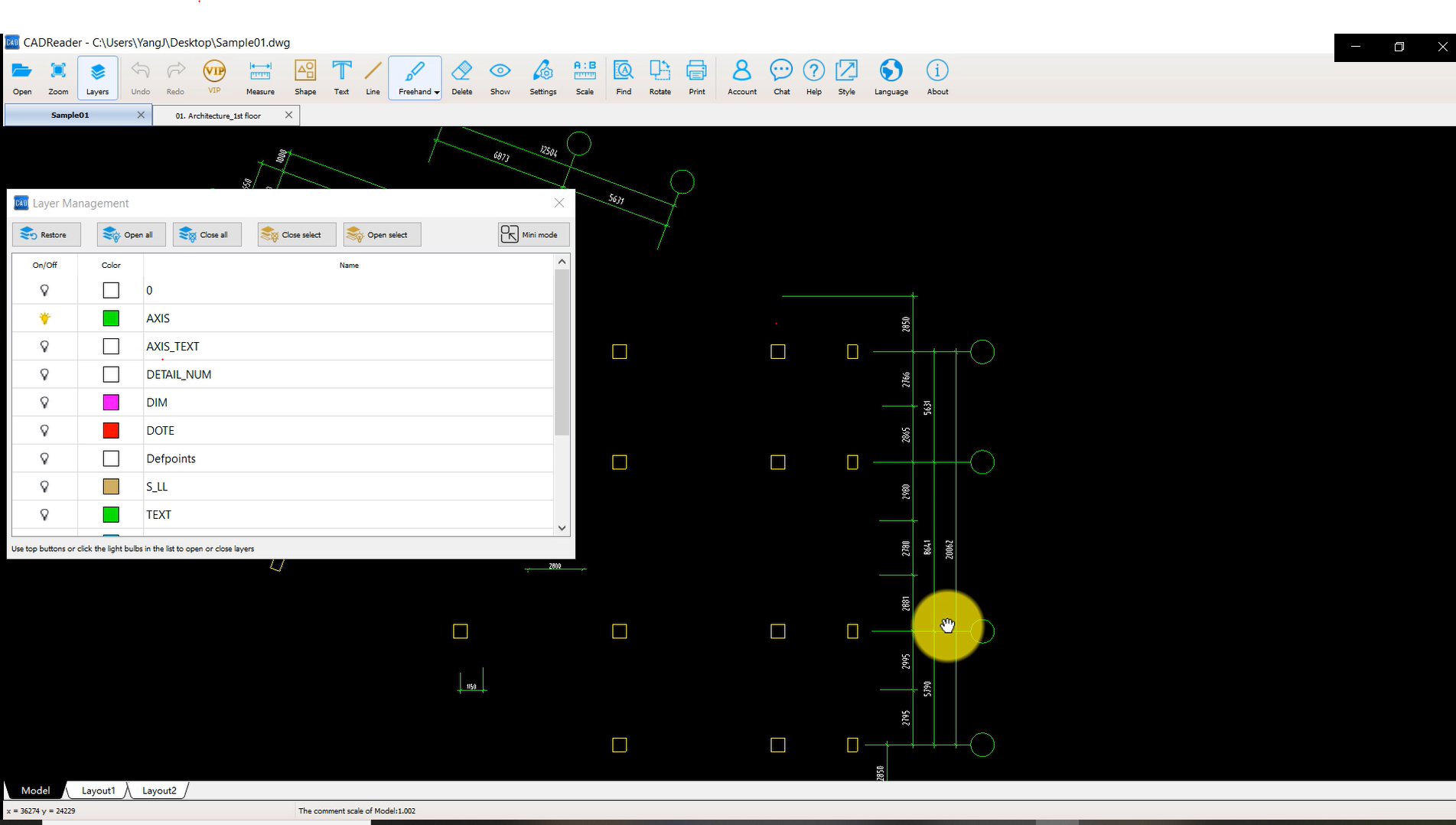Screen dimensions: 1456x825
Task: Click the Redo icon
Action: coord(175,77)
